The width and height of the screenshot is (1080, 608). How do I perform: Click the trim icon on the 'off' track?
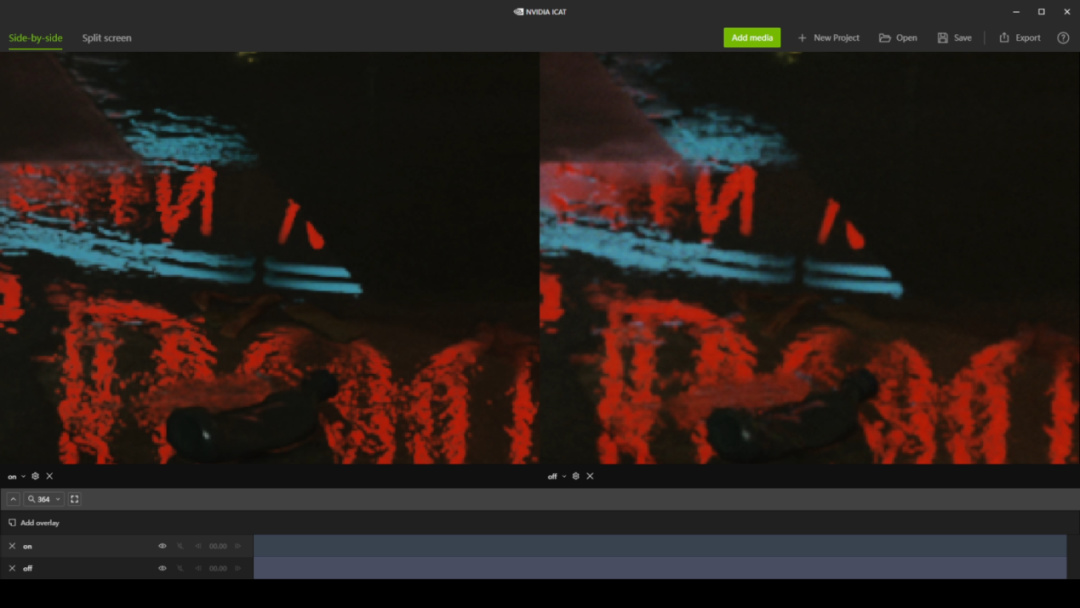[180, 568]
